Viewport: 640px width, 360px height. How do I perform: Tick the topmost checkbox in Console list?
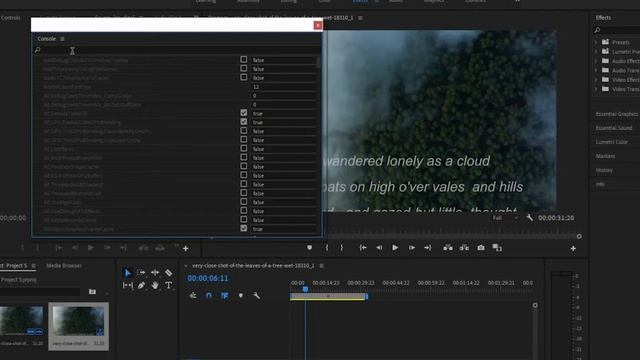[x=244, y=60]
